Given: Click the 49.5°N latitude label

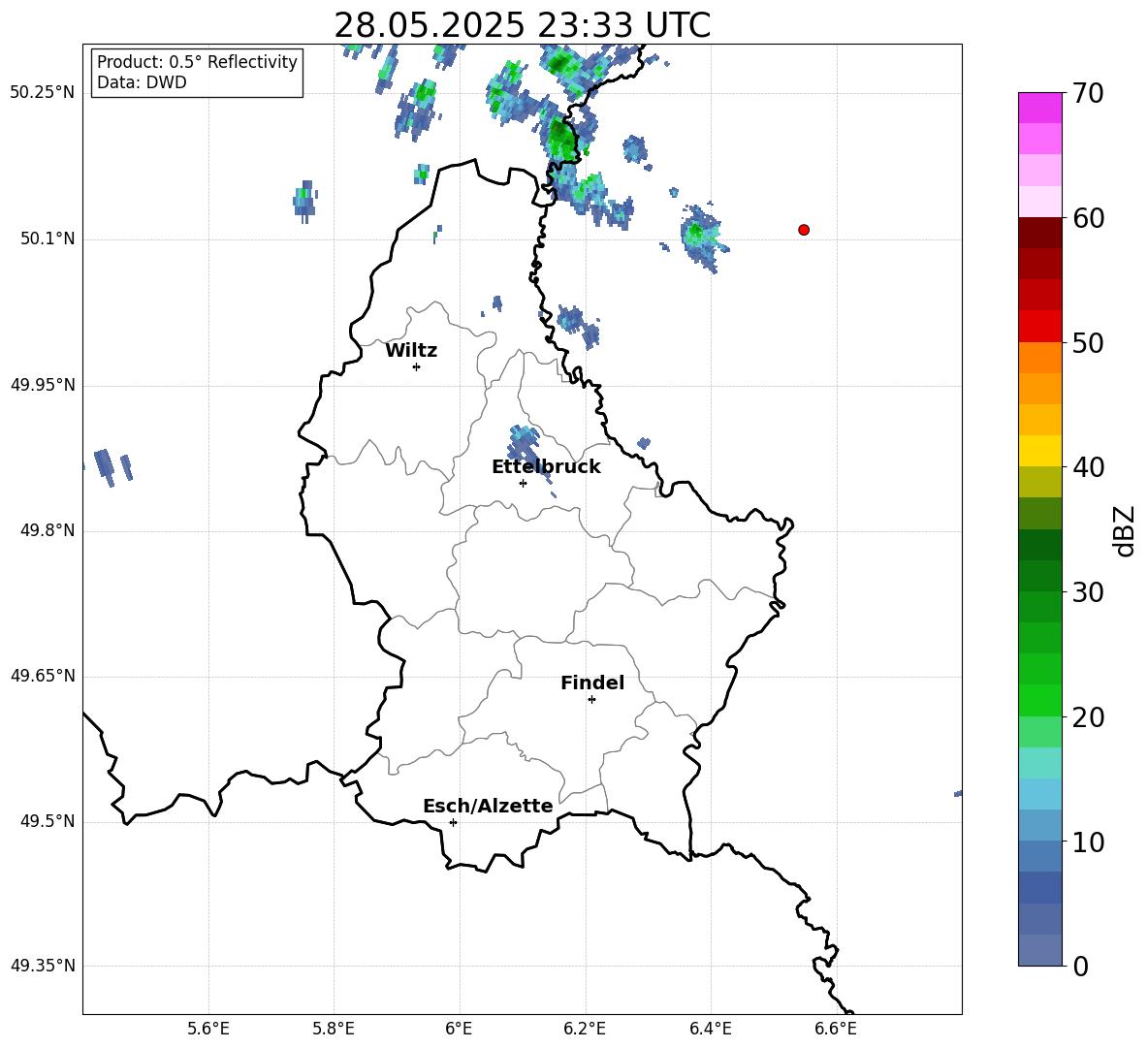Looking at the screenshot, I should tap(47, 821).
